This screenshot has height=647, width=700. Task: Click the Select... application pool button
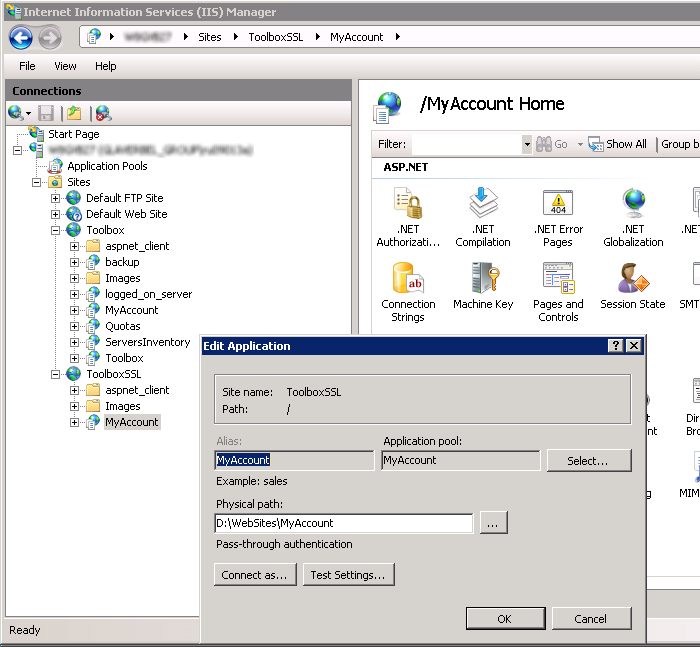pyautogui.click(x=589, y=460)
